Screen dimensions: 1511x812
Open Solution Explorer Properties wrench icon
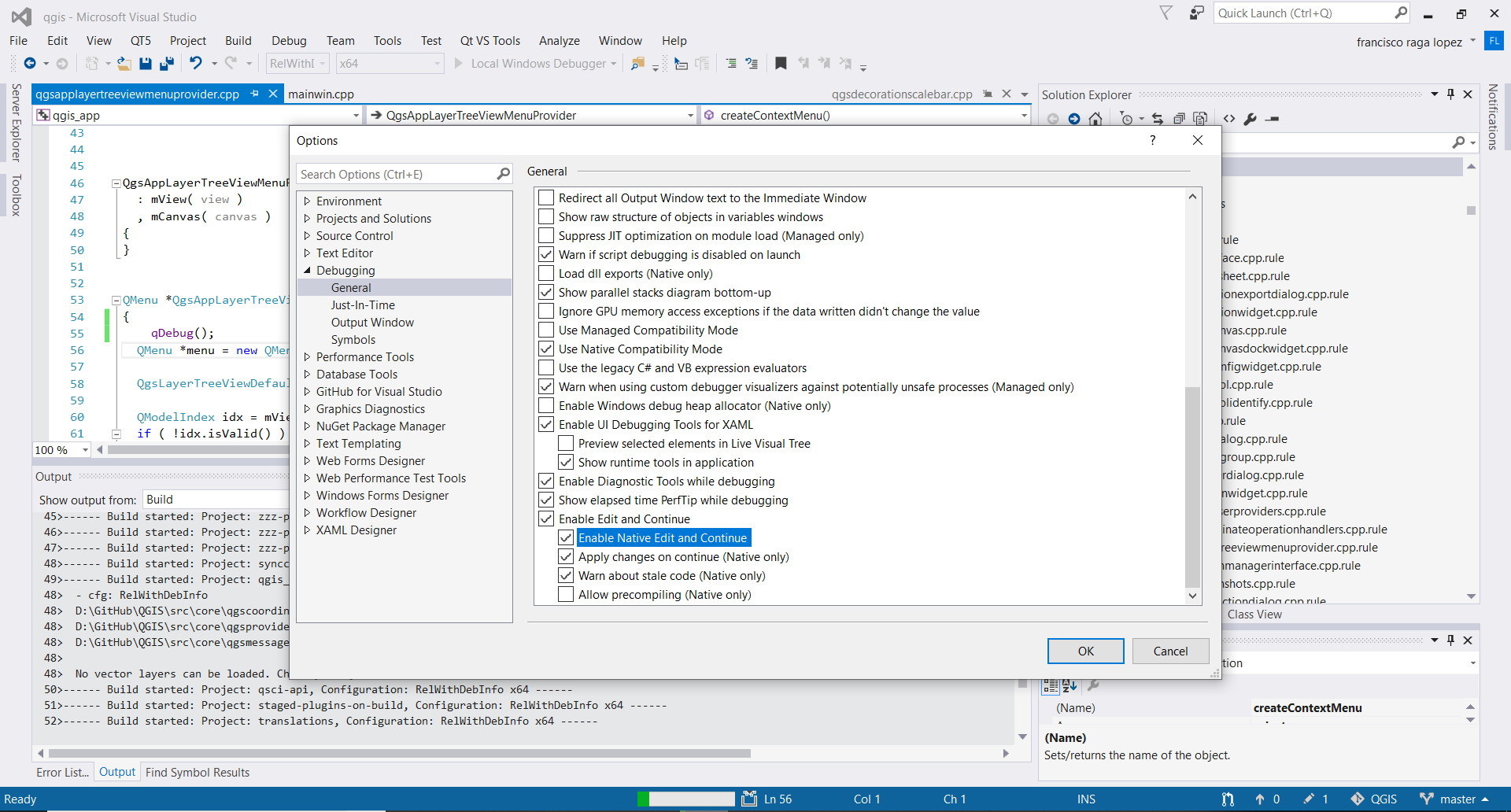tap(1250, 119)
